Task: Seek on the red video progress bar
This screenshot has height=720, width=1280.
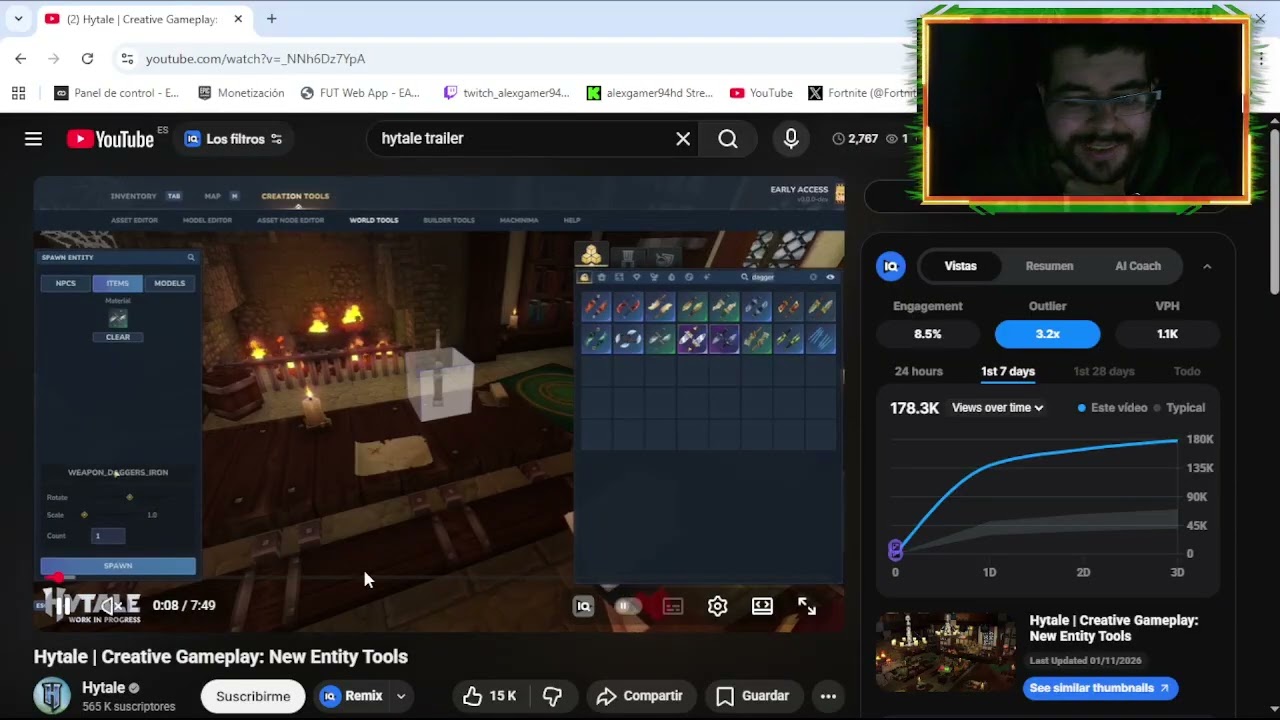Action: [439, 578]
